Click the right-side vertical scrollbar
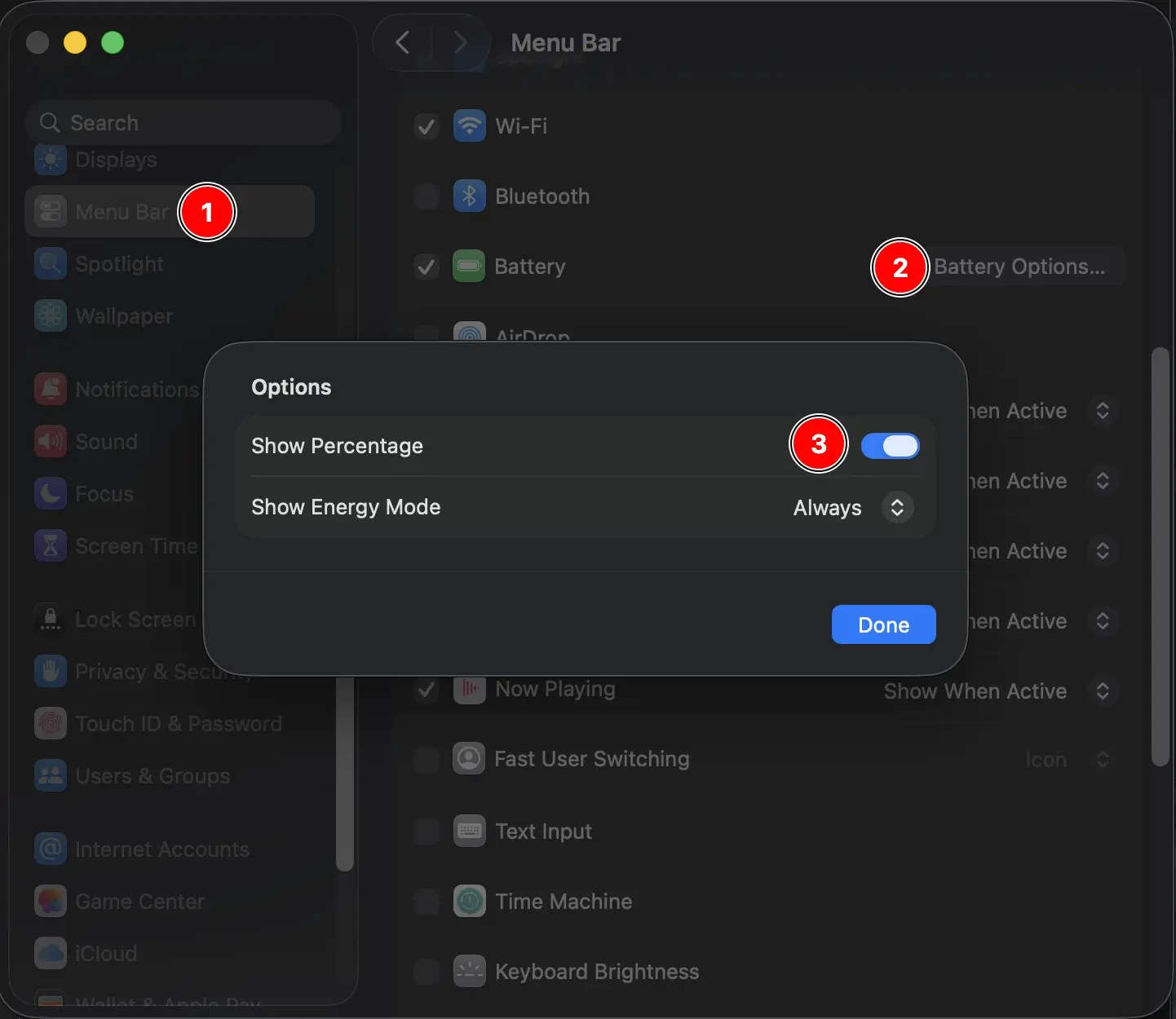Screen dimensions: 1176x1019 (x=1161, y=557)
